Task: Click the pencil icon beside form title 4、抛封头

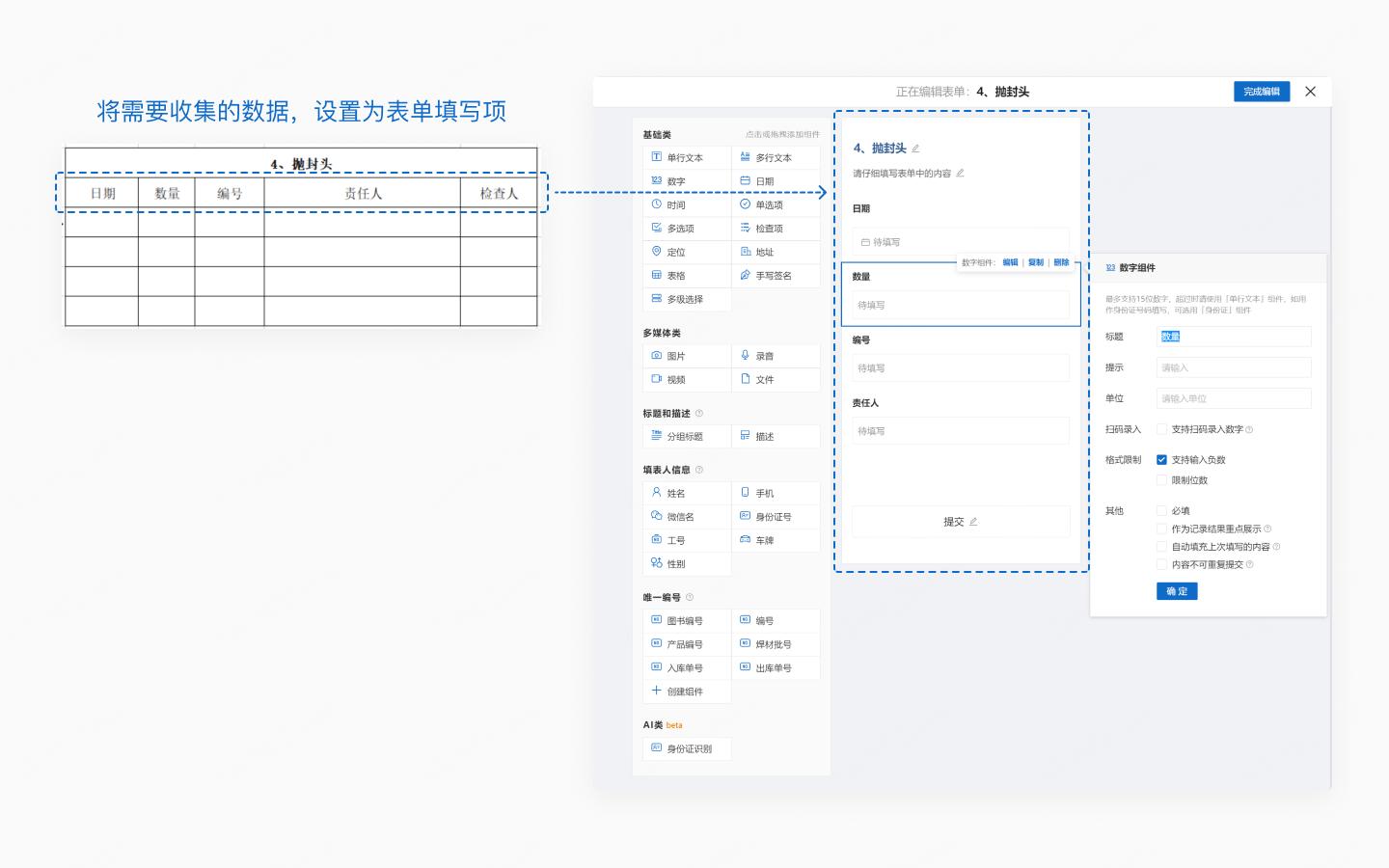Action: [915, 149]
